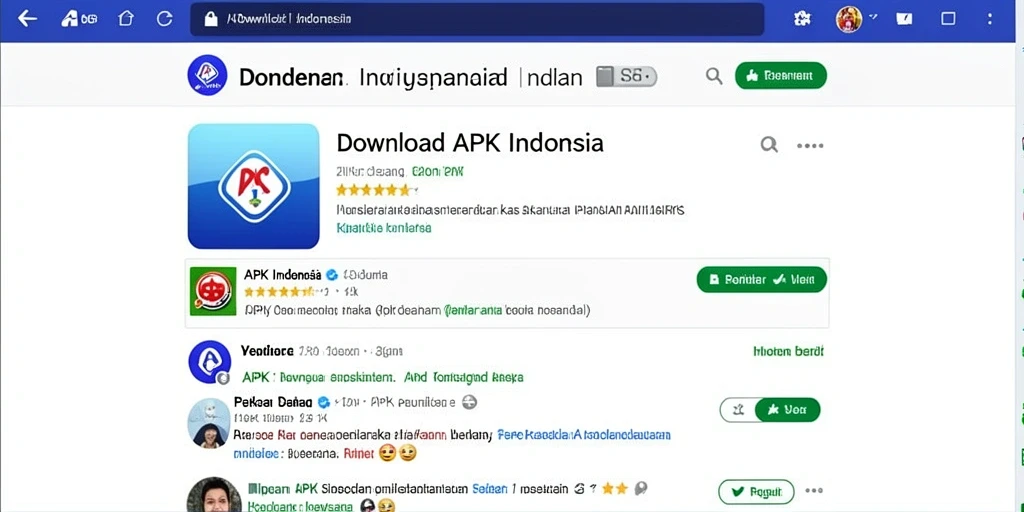Open the green link right of Venthore row
Viewport: 1024px width, 512px height.
pyautogui.click(x=788, y=351)
